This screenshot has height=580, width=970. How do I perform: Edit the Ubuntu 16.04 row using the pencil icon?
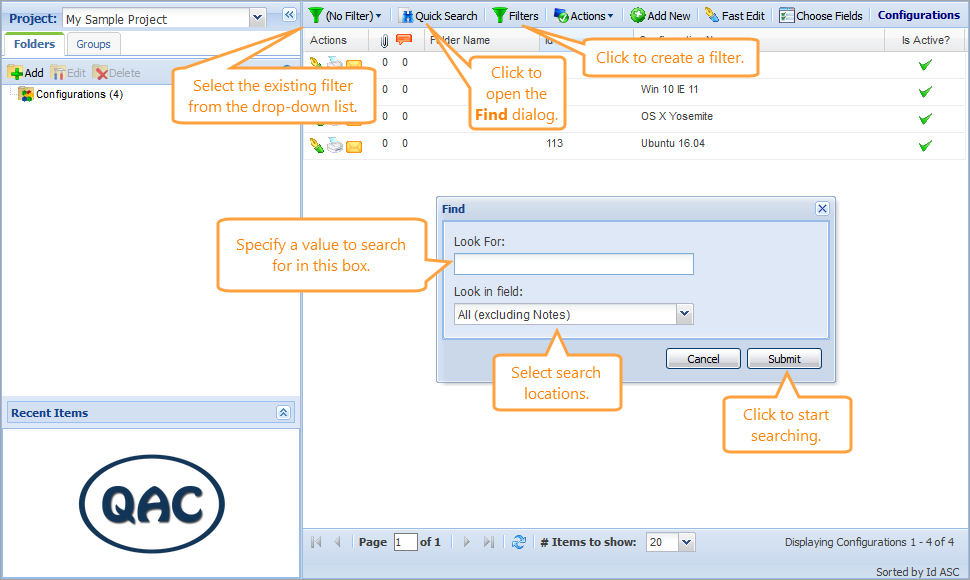317,144
